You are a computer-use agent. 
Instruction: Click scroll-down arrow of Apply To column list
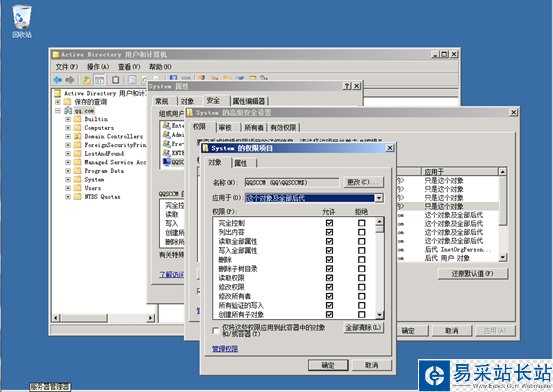point(503,258)
